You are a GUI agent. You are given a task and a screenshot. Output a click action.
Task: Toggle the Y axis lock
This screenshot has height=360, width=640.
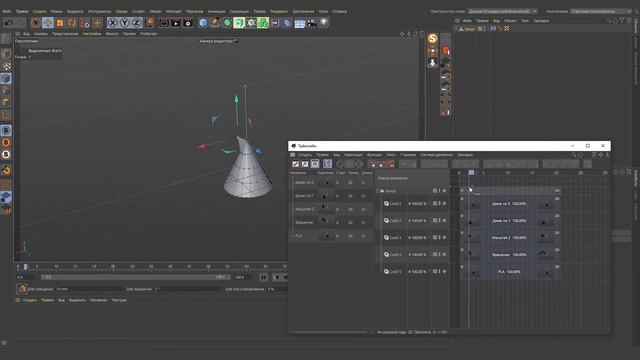(125, 23)
